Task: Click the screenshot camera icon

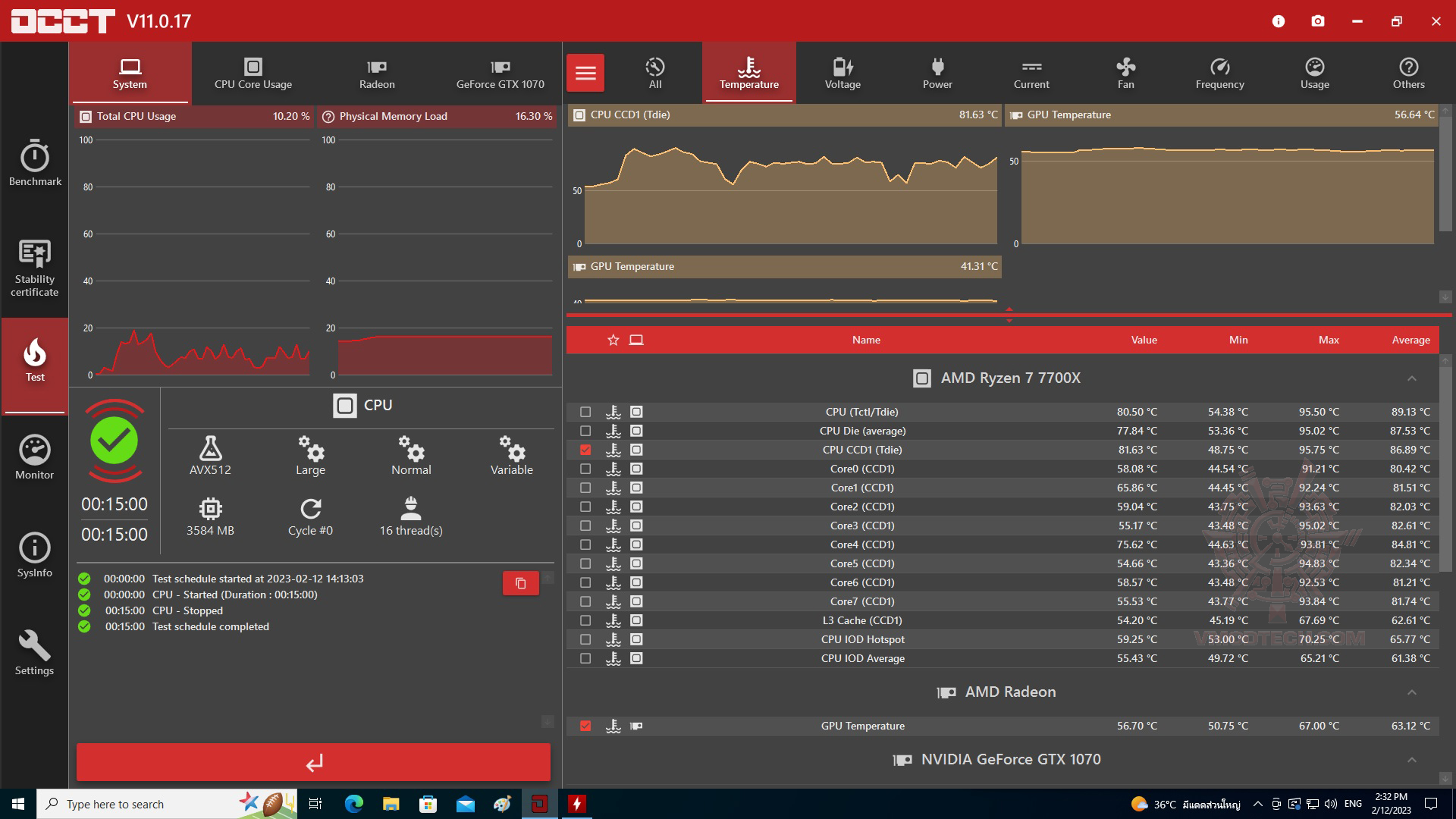Action: coord(1318,21)
